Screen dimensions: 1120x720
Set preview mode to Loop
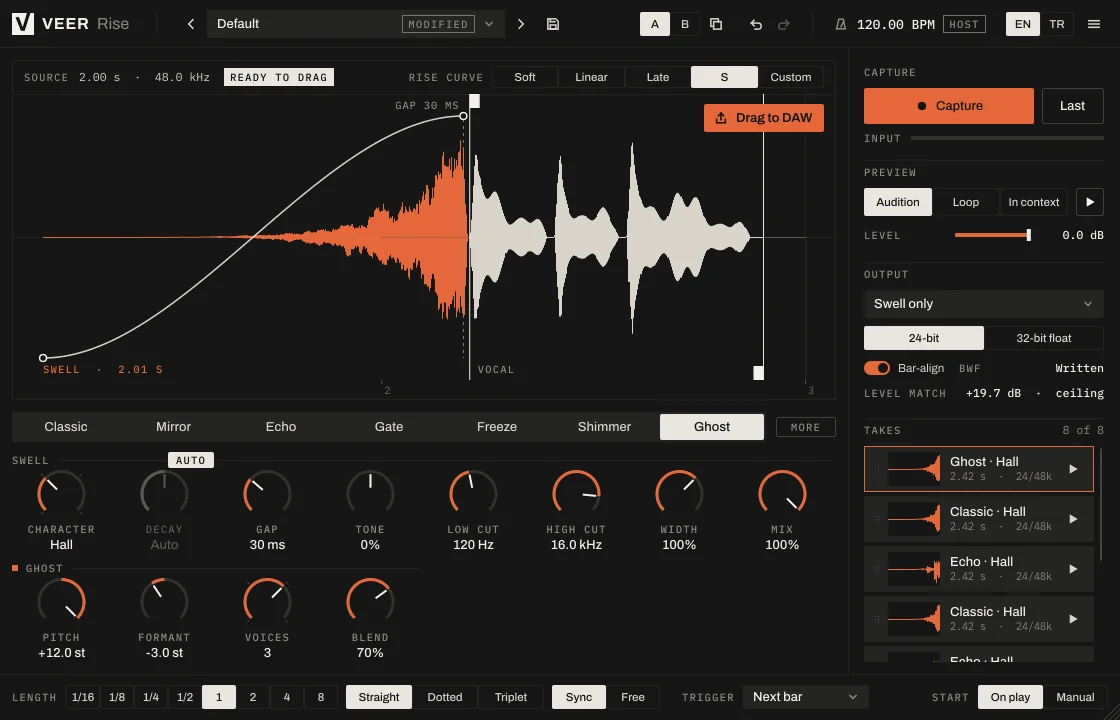pos(966,202)
